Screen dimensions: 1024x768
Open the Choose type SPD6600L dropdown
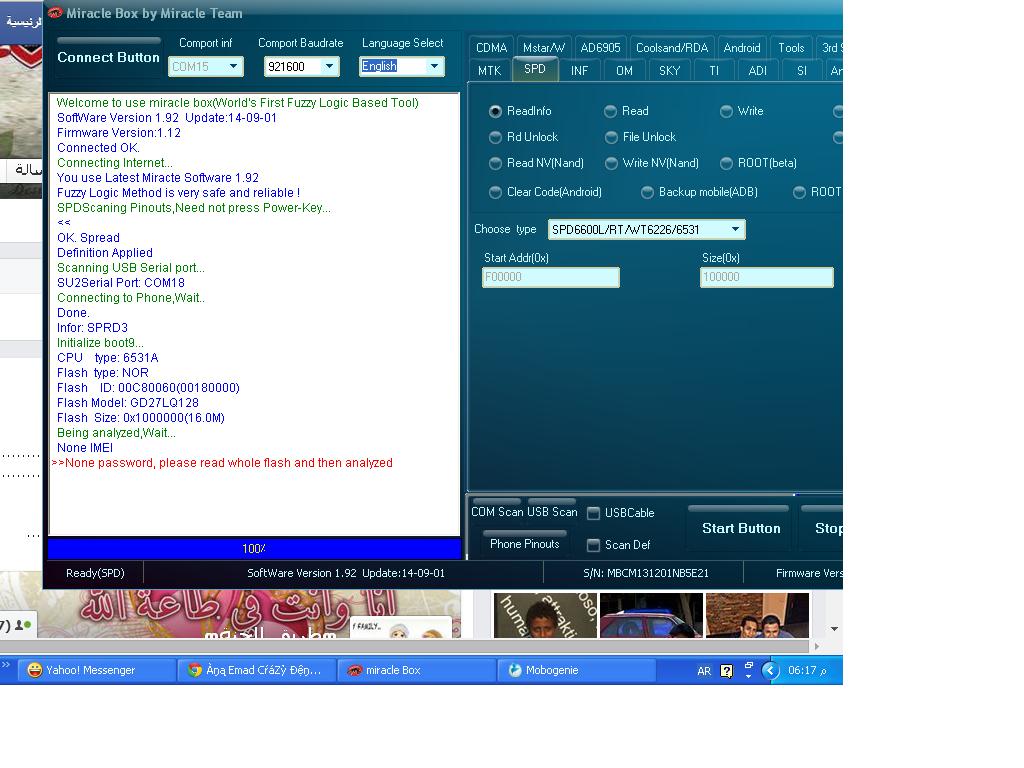point(735,230)
